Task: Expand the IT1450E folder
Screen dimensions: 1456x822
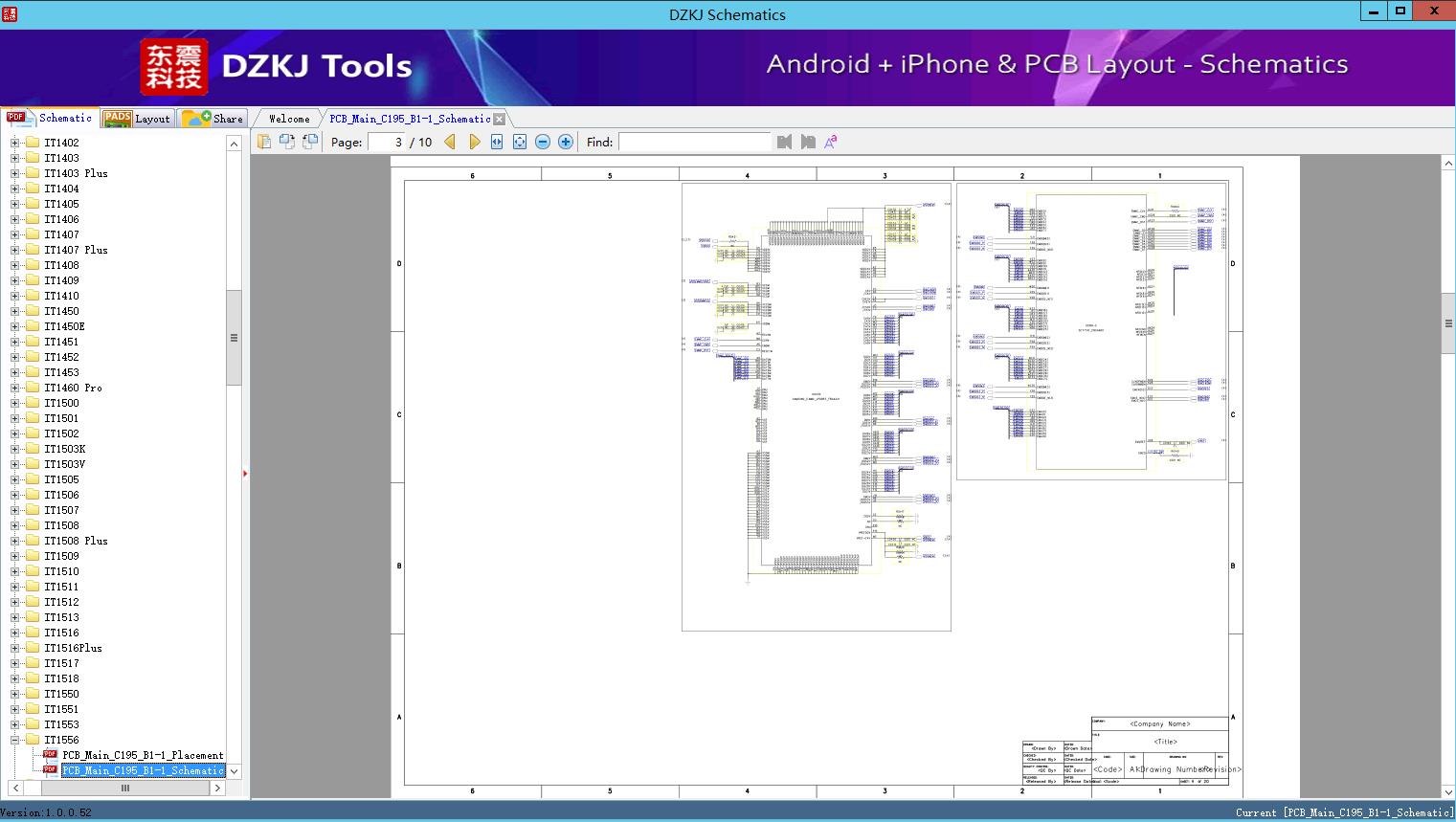Action: [14, 326]
